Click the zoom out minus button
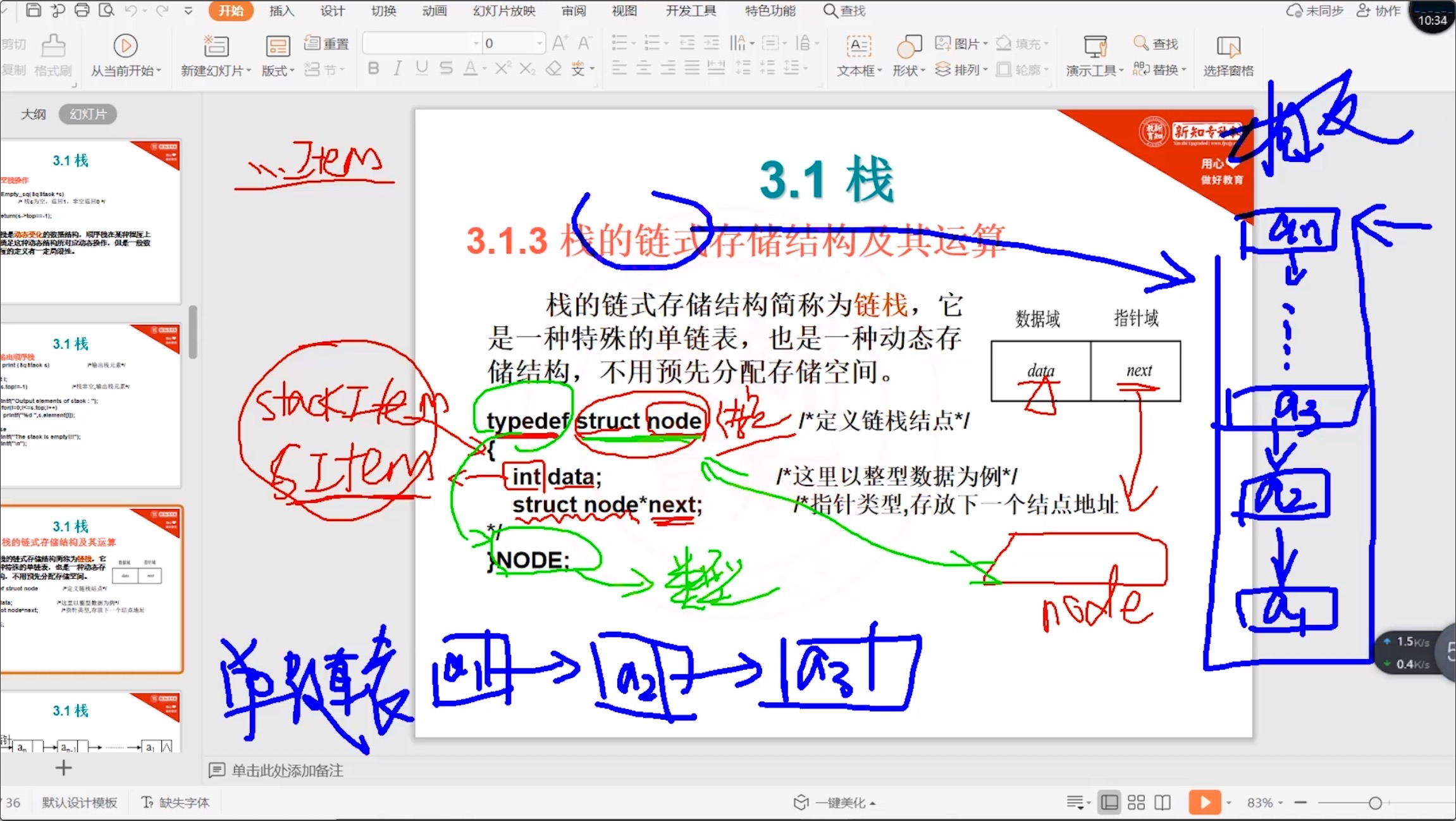The height and width of the screenshot is (821, 1456). point(1300,803)
